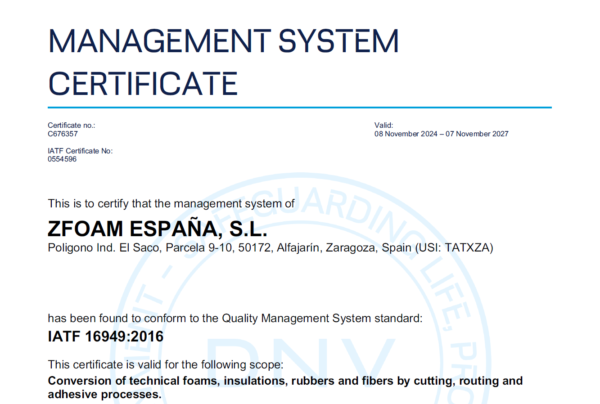Screen dimensions: 600x404
Task: Click the blue horizontal divider line
Action: 300,106
